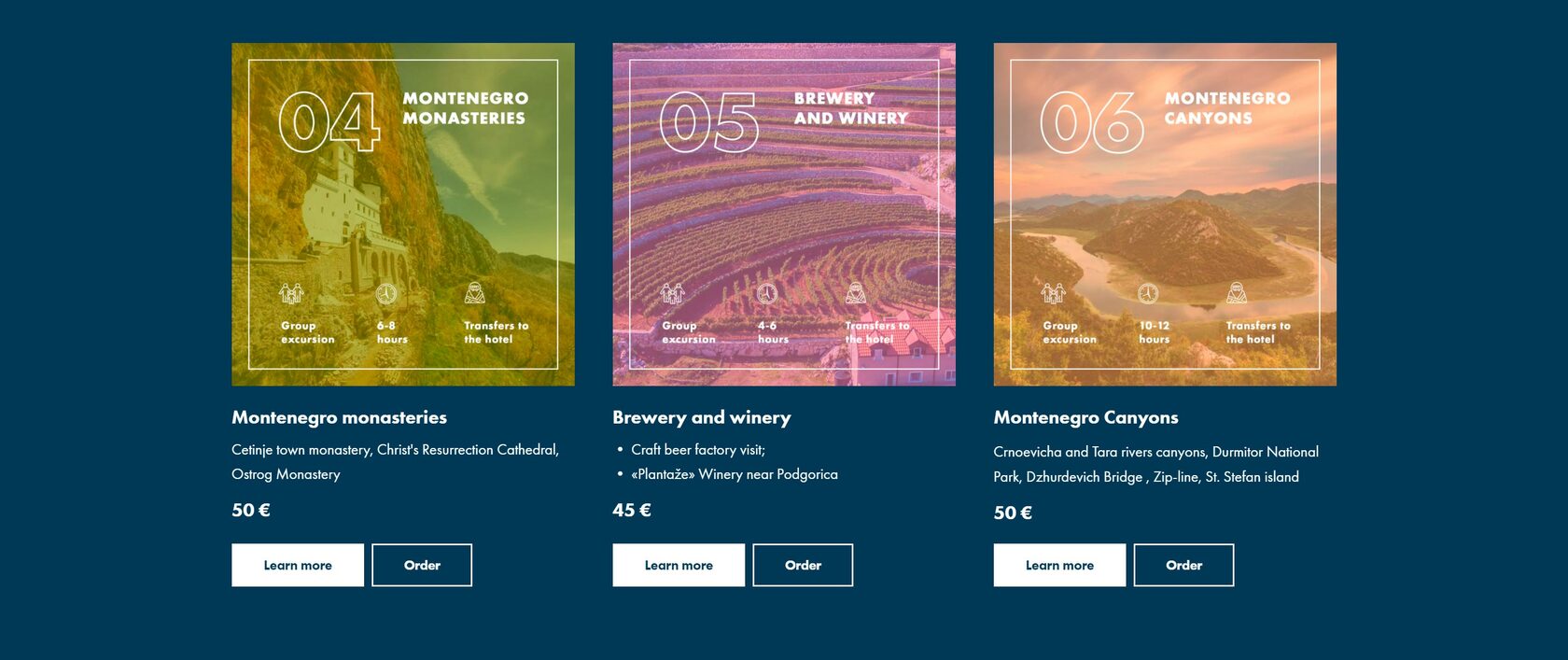Select the 05 Brewery and Winery image
The height and width of the screenshot is (660, 1568).
pos(784,214)
